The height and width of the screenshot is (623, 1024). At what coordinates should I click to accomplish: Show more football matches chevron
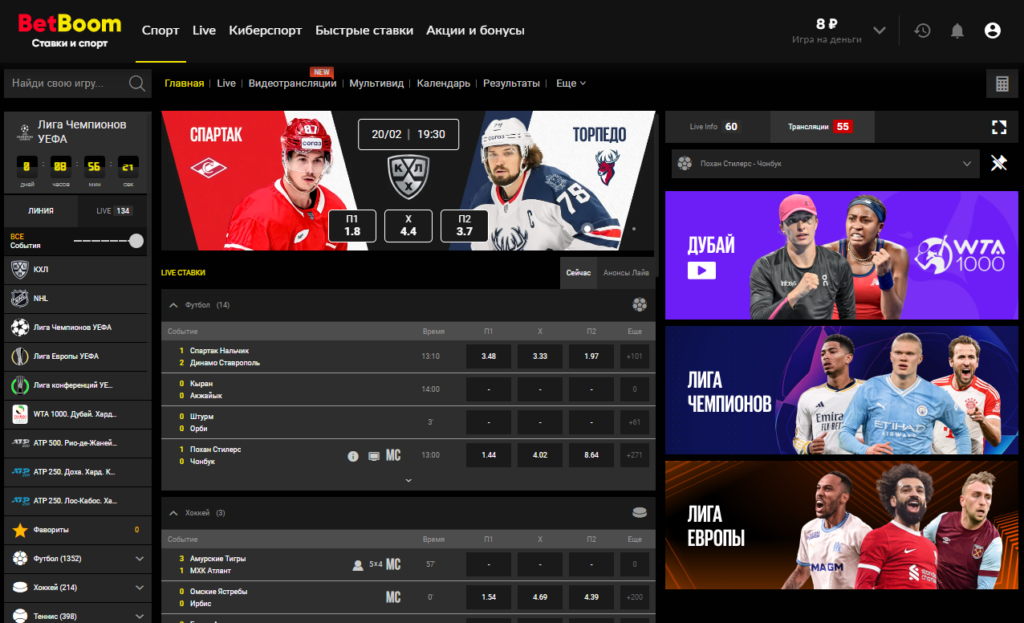click(x=408, y=481)
